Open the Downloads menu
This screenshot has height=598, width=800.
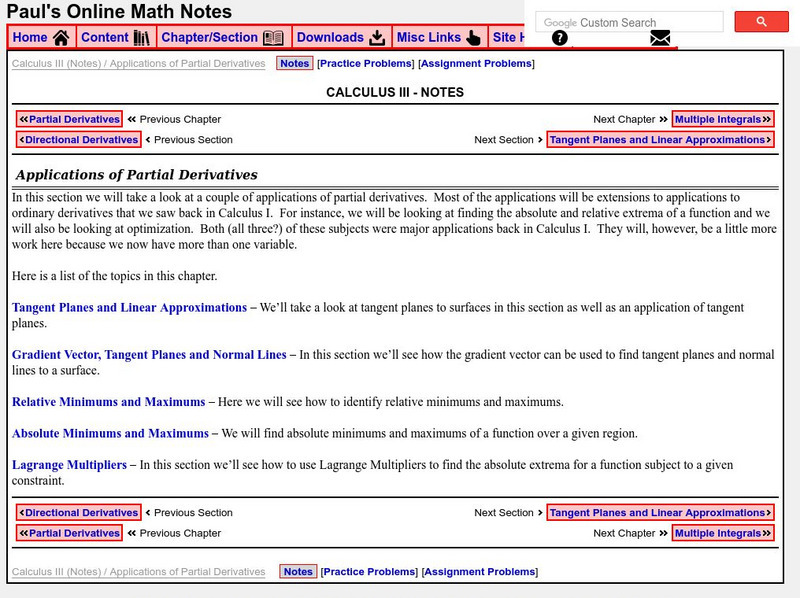[x=342, y=37]
